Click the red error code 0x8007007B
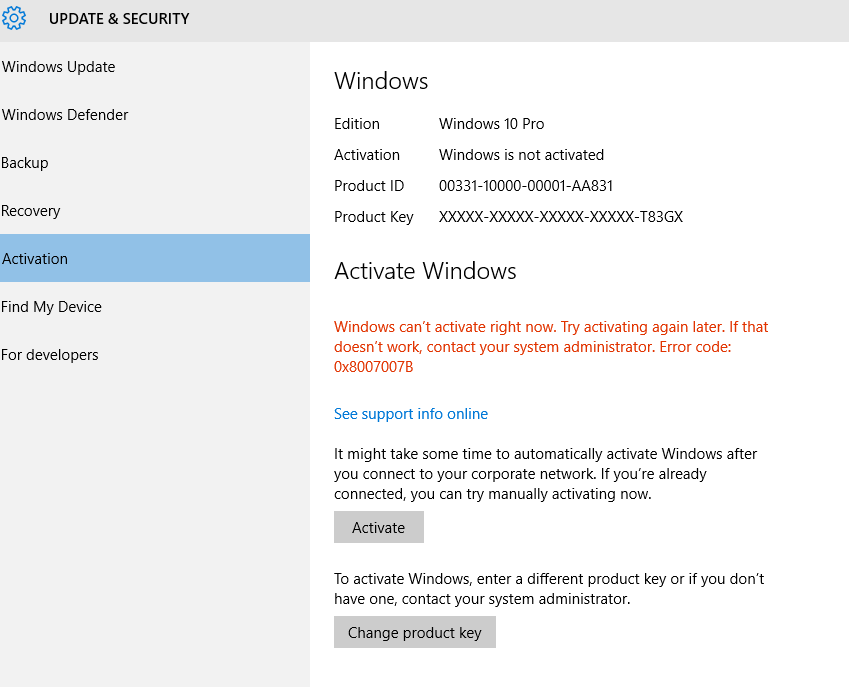The height and width of the screenshot is (687, 849). point(374,367)
